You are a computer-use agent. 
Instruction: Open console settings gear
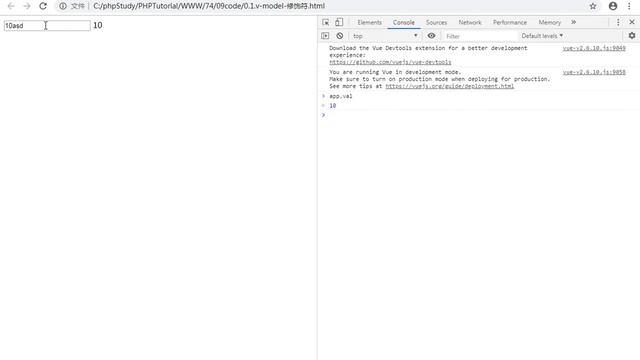(x=632, y=36)
